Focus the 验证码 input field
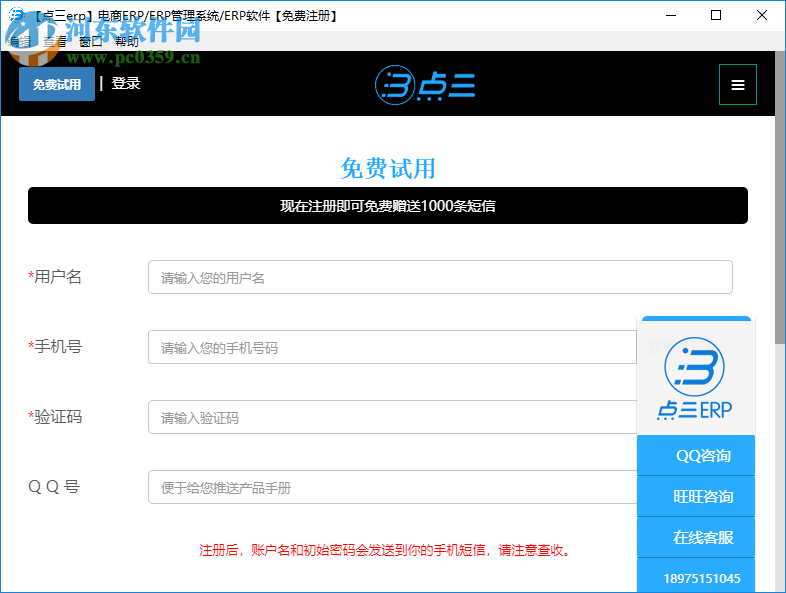786x593 pixels. tap(392, 417)
